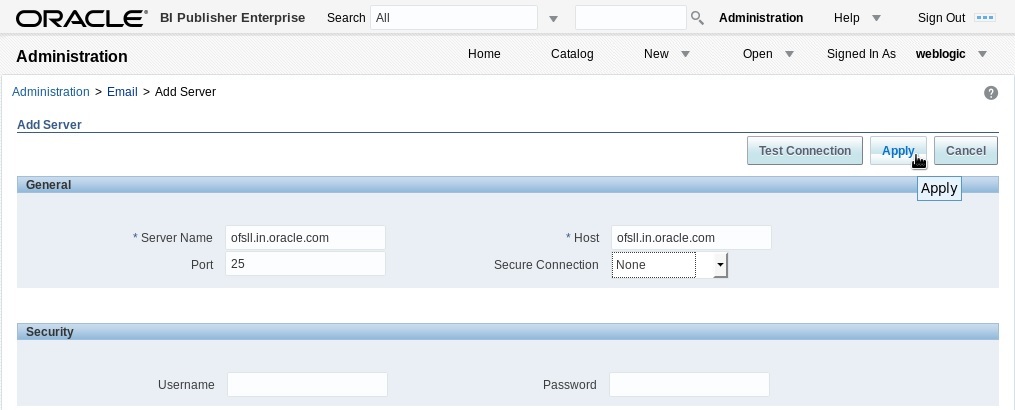Click Sign Out
1015x410 pixels.
[941, 18]
